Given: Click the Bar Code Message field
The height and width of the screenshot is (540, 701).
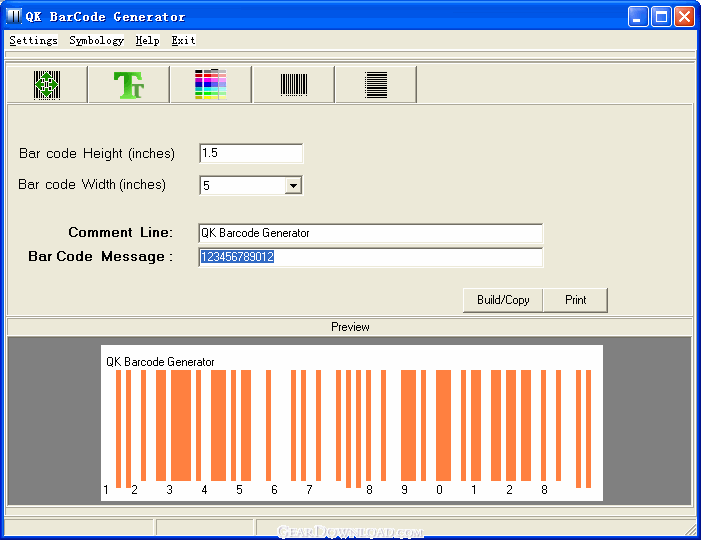Looking at the screenshot, I should pos(371,257).
